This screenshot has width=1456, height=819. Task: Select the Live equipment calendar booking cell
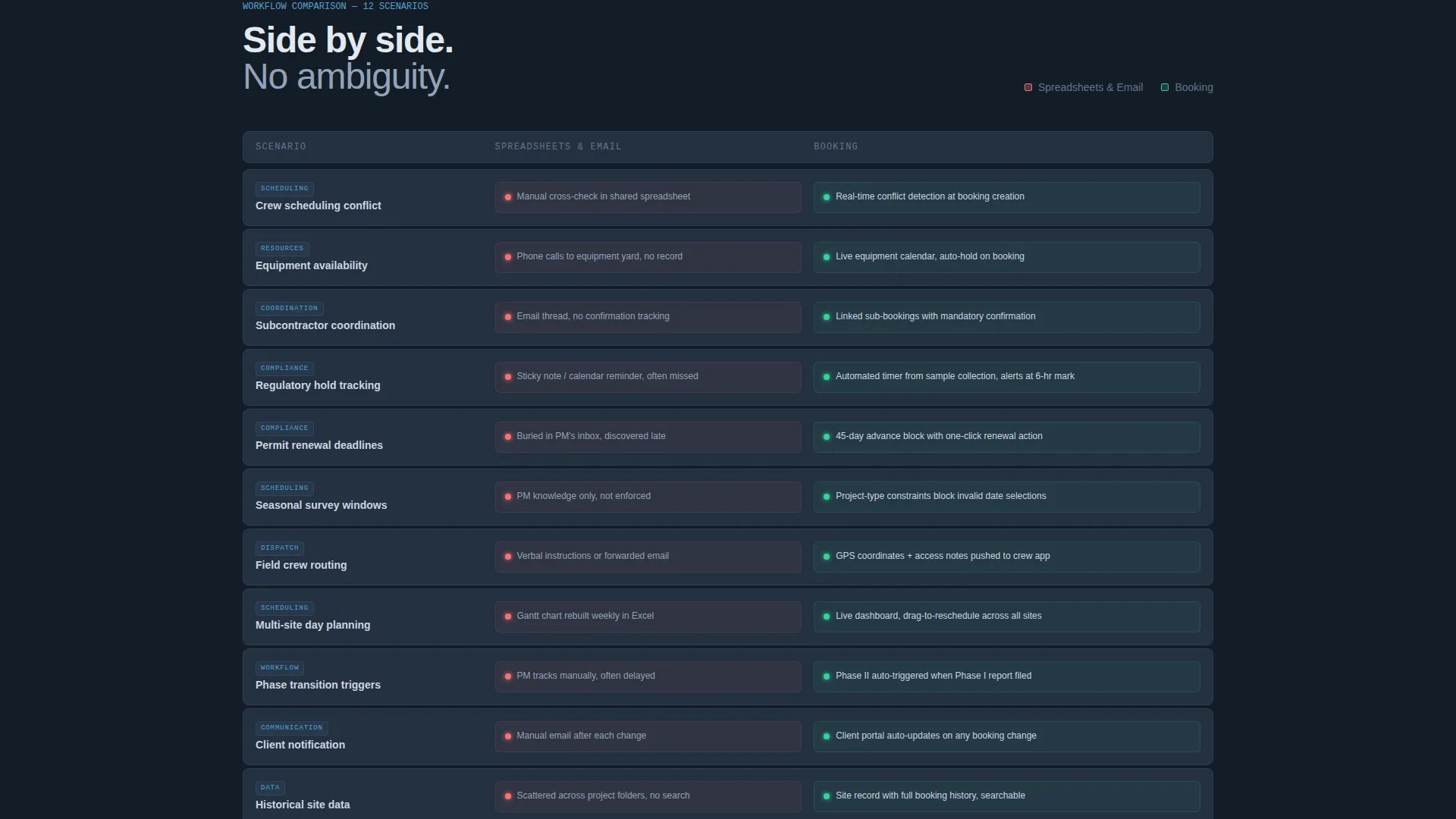point(1007,257)
